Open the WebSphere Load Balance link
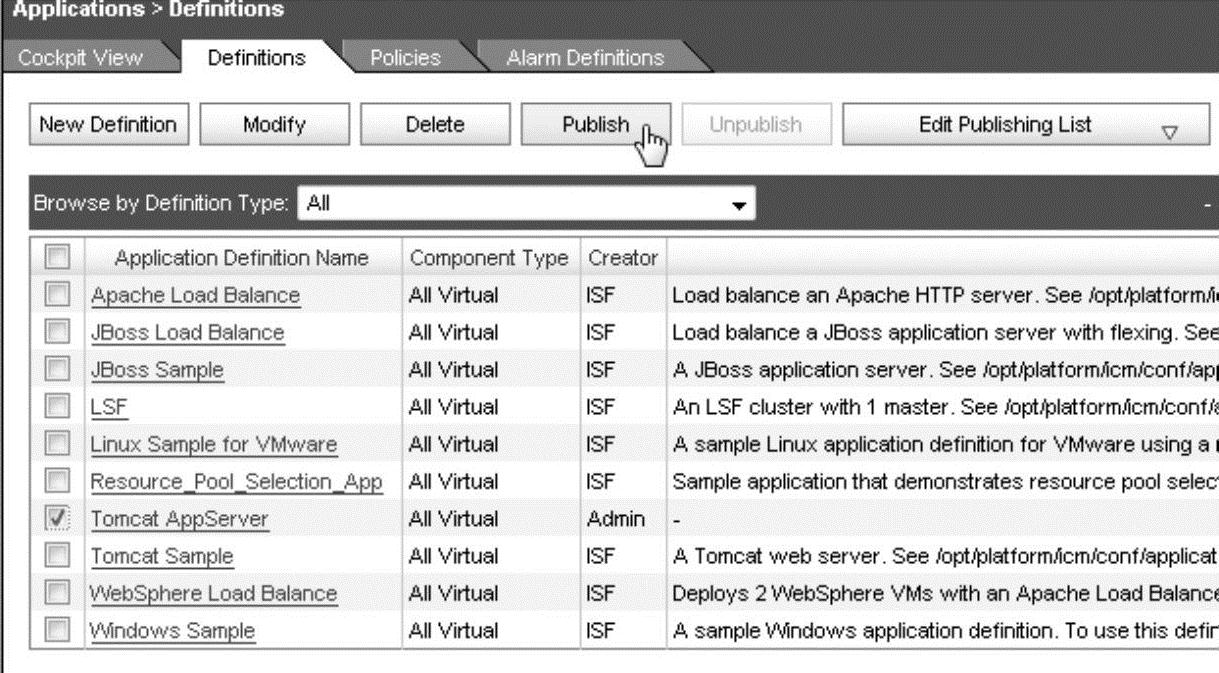 coord(213,594)
